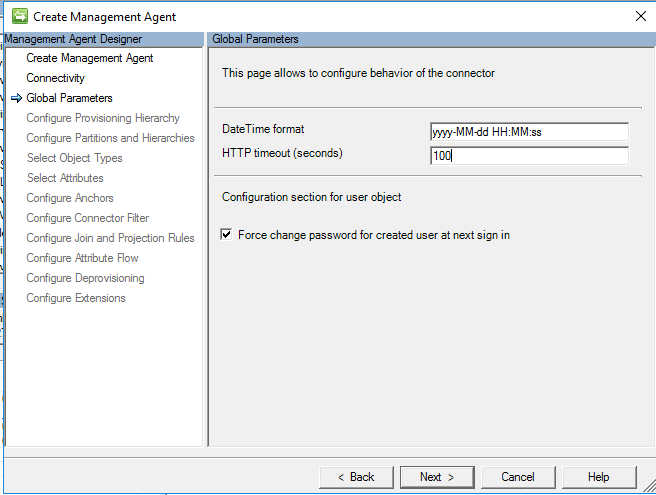Click the DateTime format label

tap(263, 129)
